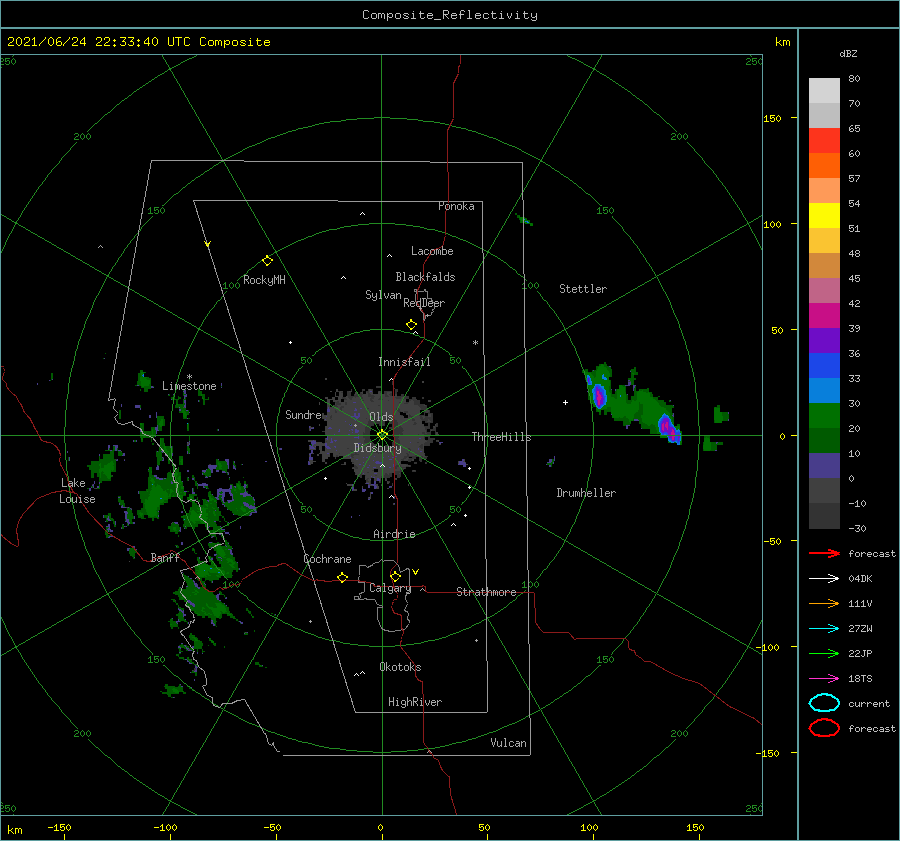Viewport: 900px width, 841px height.
Task: Click the Stettler city label
Action: (583, 289)
